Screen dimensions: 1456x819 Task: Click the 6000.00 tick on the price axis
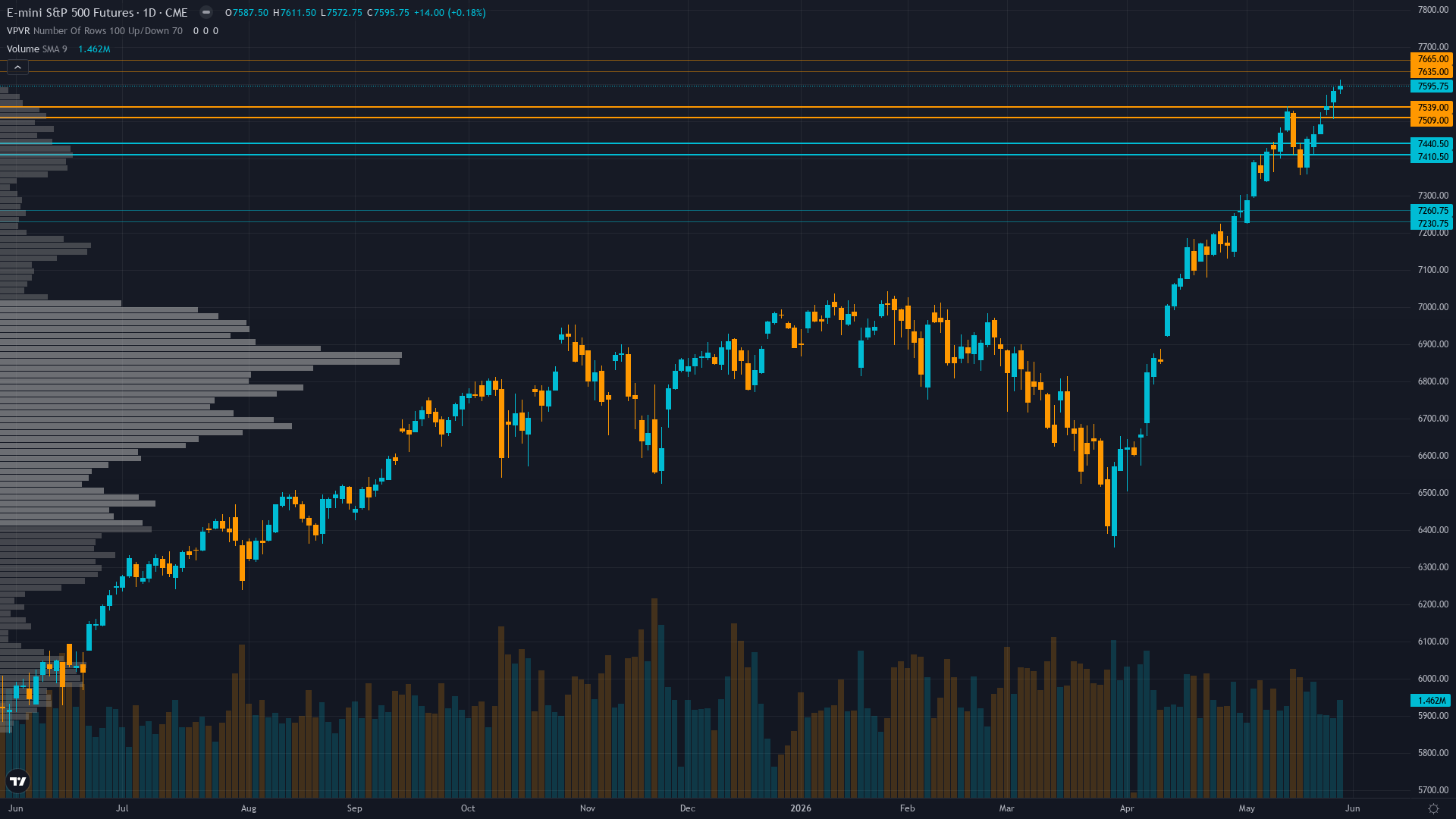click(x=1432, y=679)
